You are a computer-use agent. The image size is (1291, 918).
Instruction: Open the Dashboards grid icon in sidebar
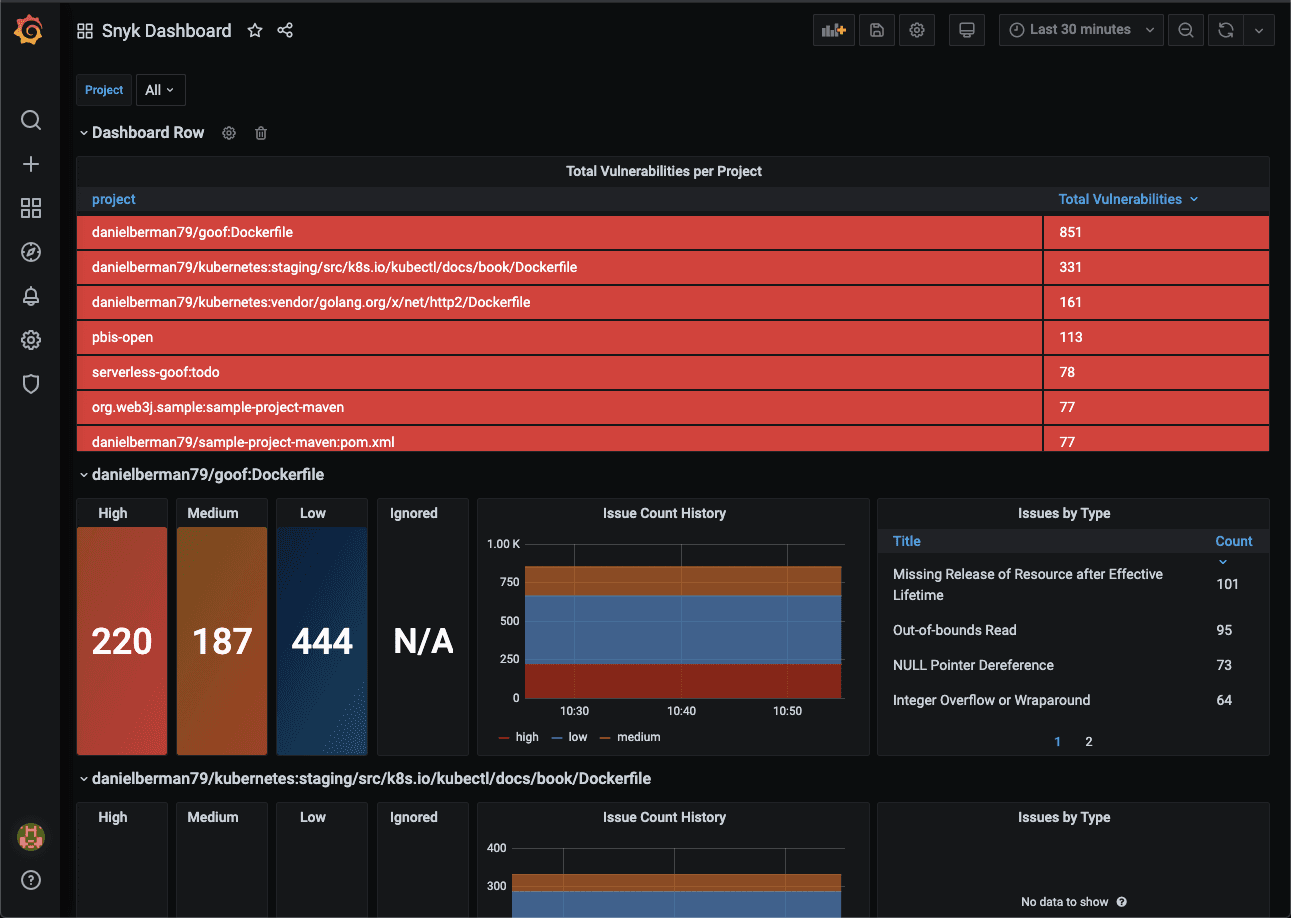tap(31, 208)
